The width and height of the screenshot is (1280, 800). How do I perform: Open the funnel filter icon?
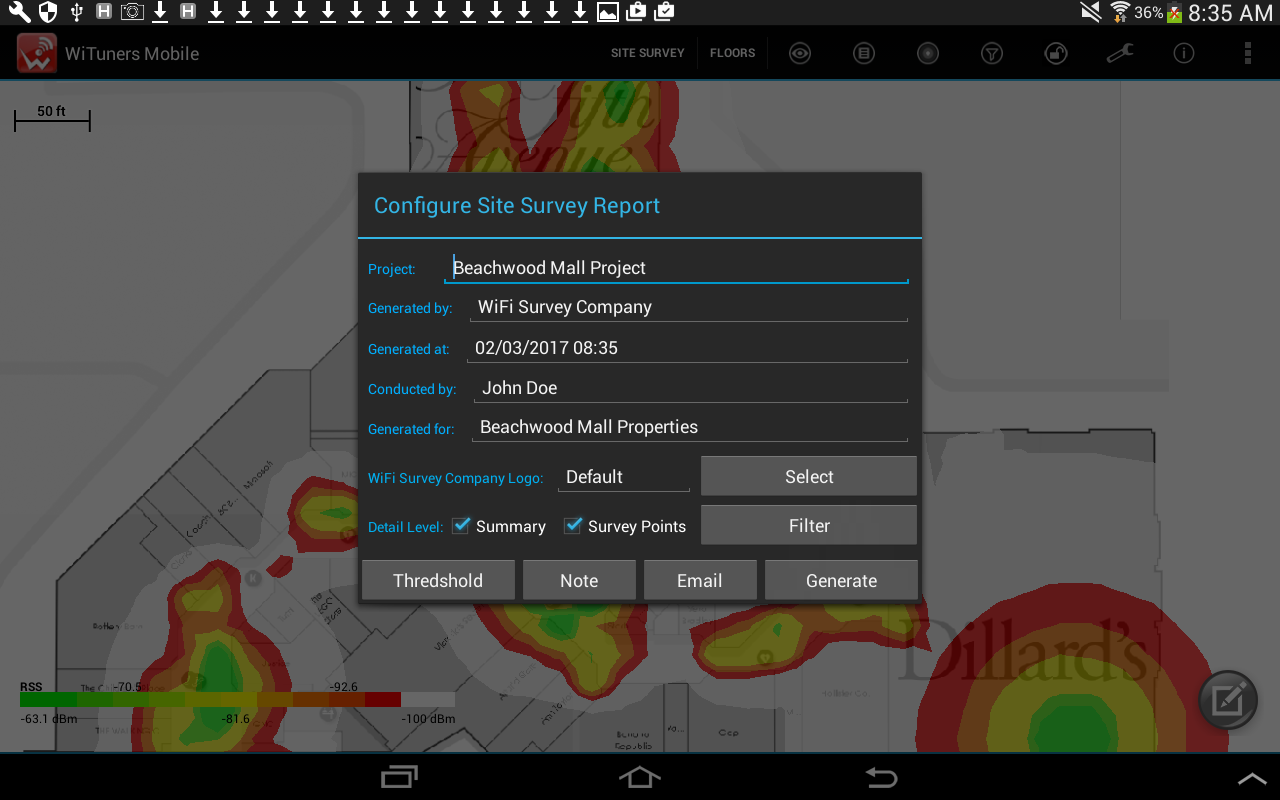coord(992,53)
